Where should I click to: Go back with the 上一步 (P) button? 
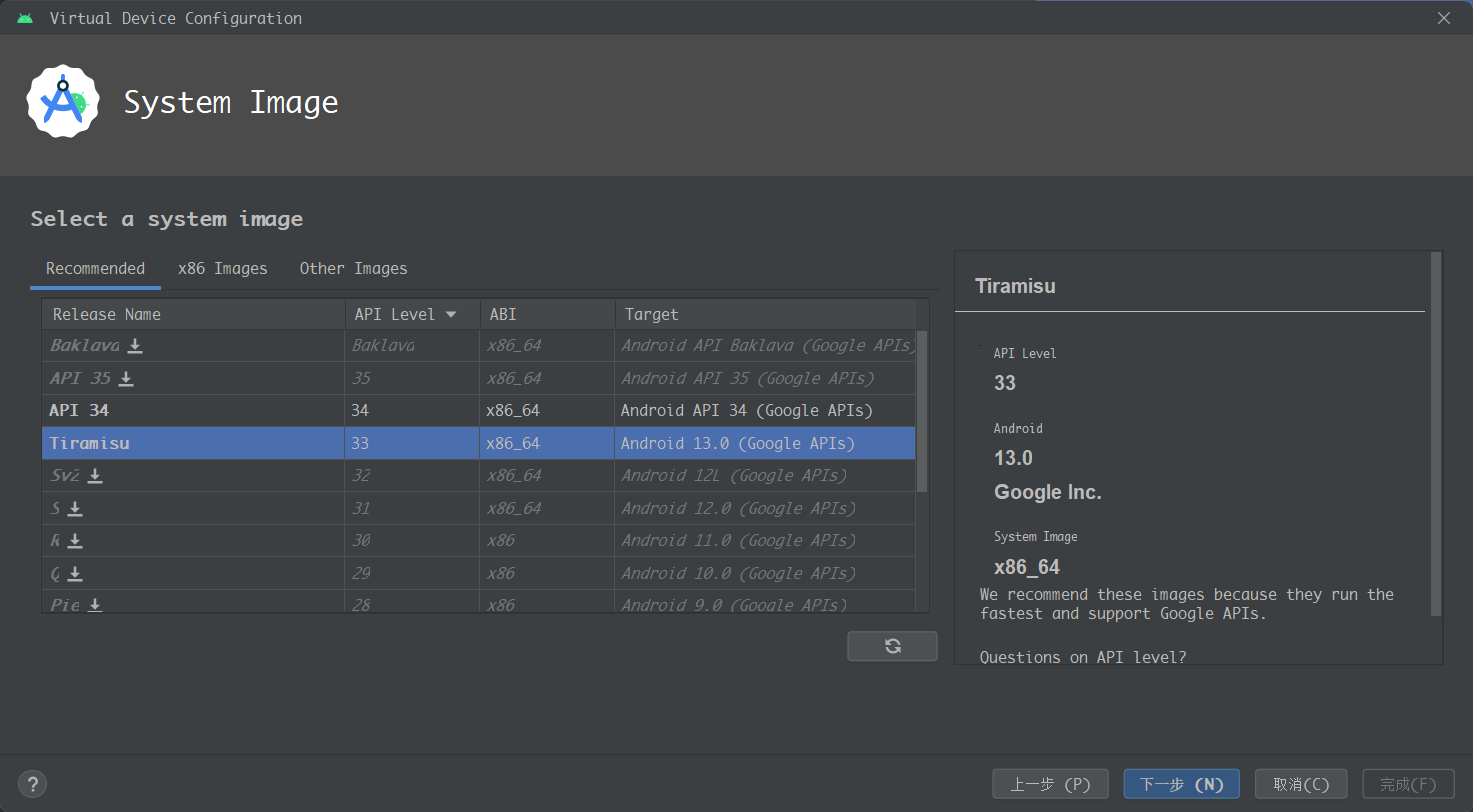click(x=1049, y=784)
